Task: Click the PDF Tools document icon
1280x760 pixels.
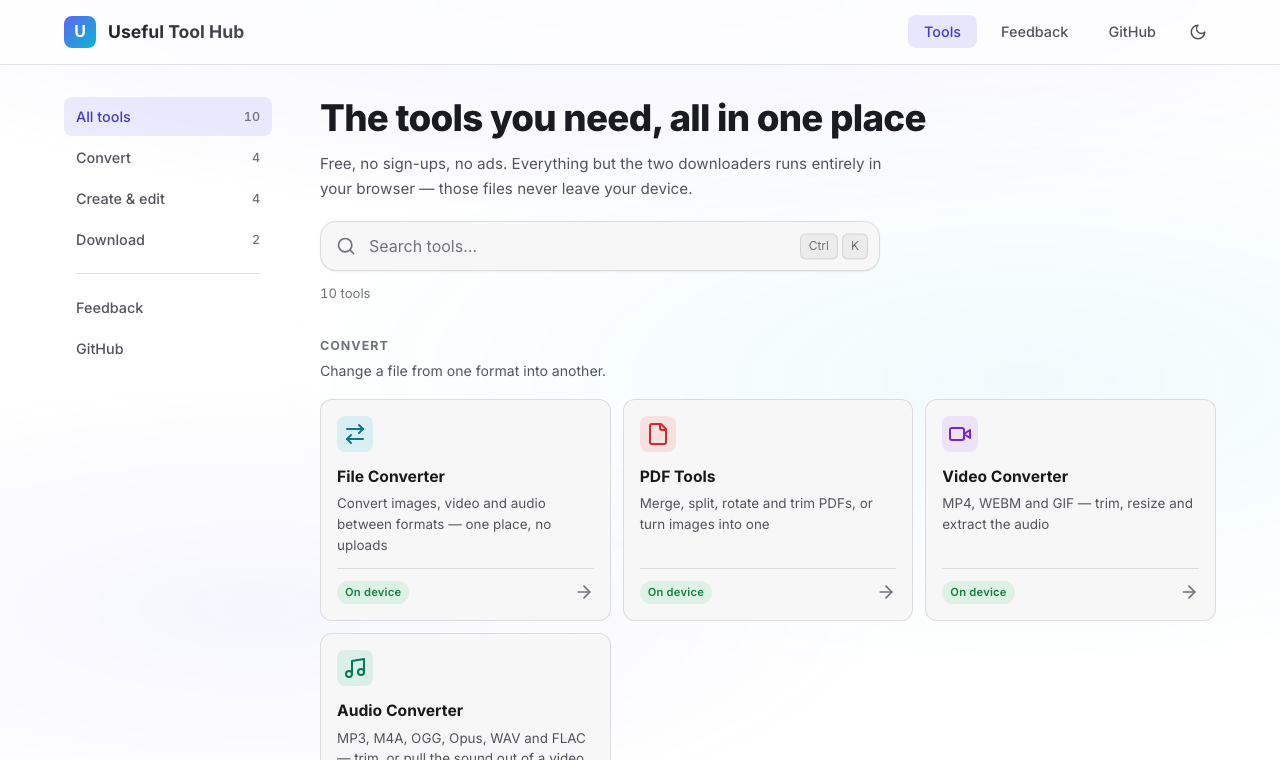Action: (x=658, y=434)
